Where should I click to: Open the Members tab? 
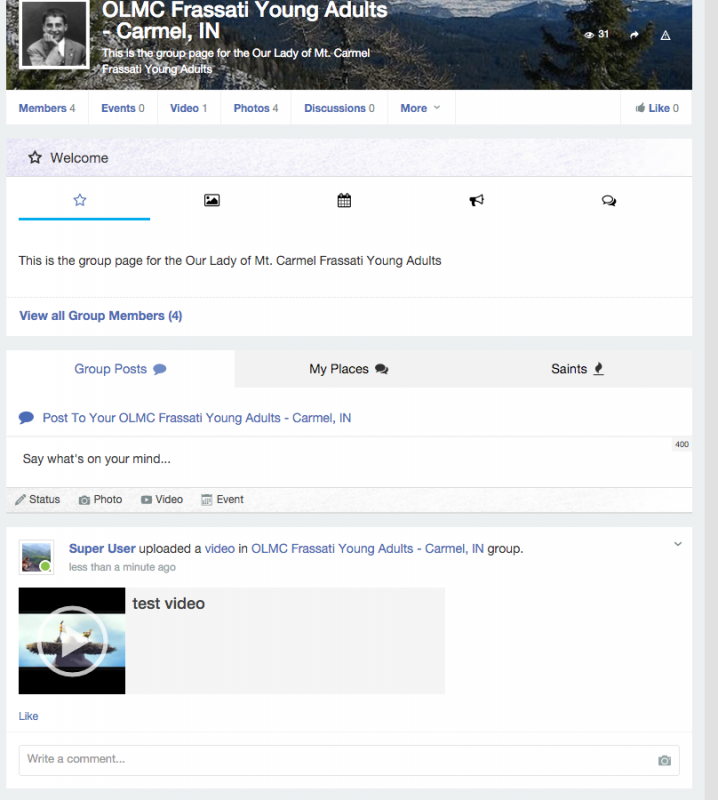click(47, 108)
